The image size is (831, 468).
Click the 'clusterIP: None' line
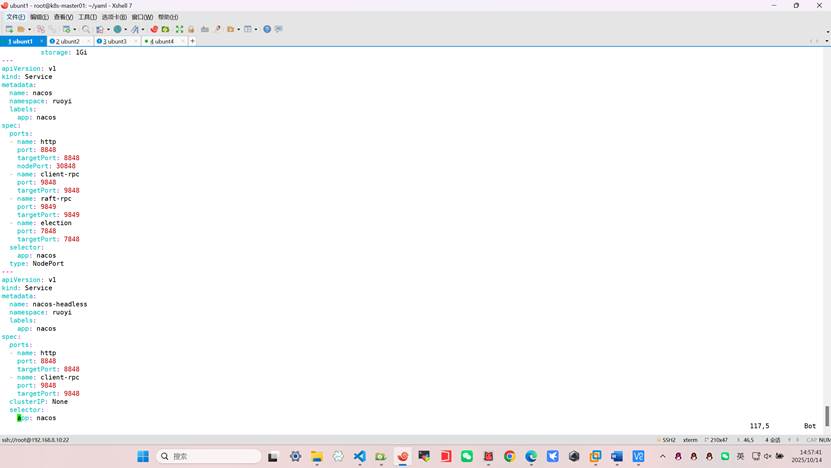tap(39, 402)
